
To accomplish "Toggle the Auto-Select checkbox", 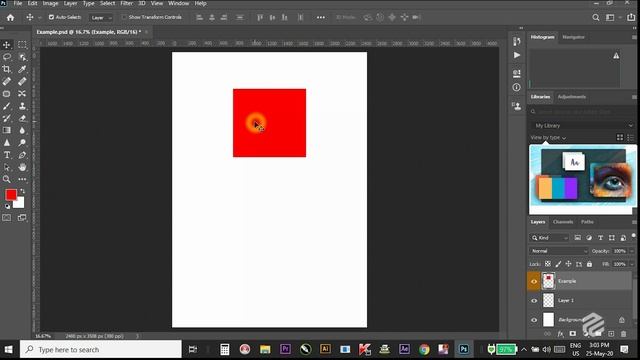I will click(51, 17).
